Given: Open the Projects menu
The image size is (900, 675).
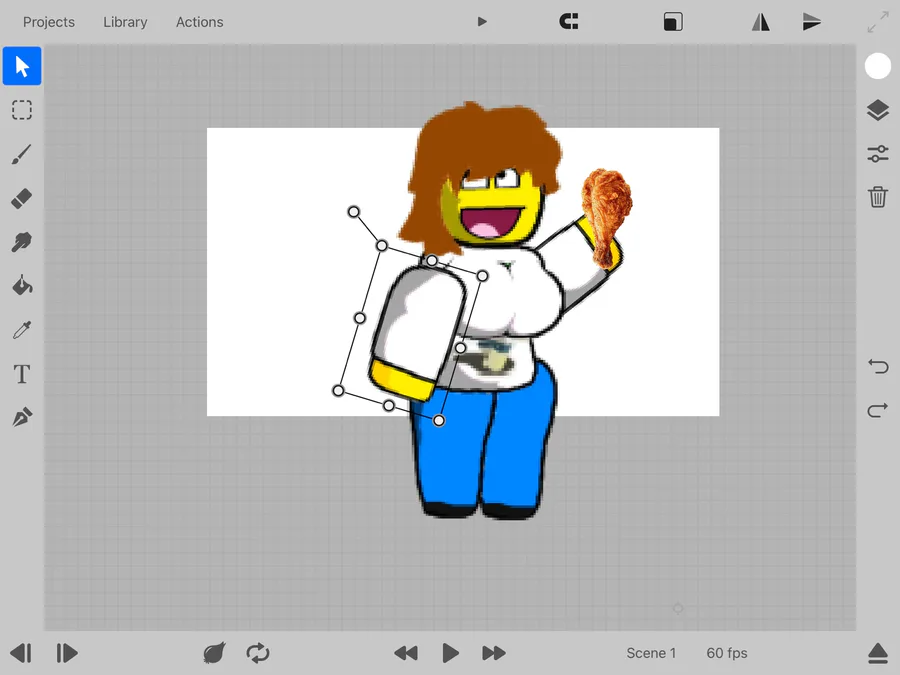Looking at the screenshot, I should pyautogui.click(x=49, y=22).
